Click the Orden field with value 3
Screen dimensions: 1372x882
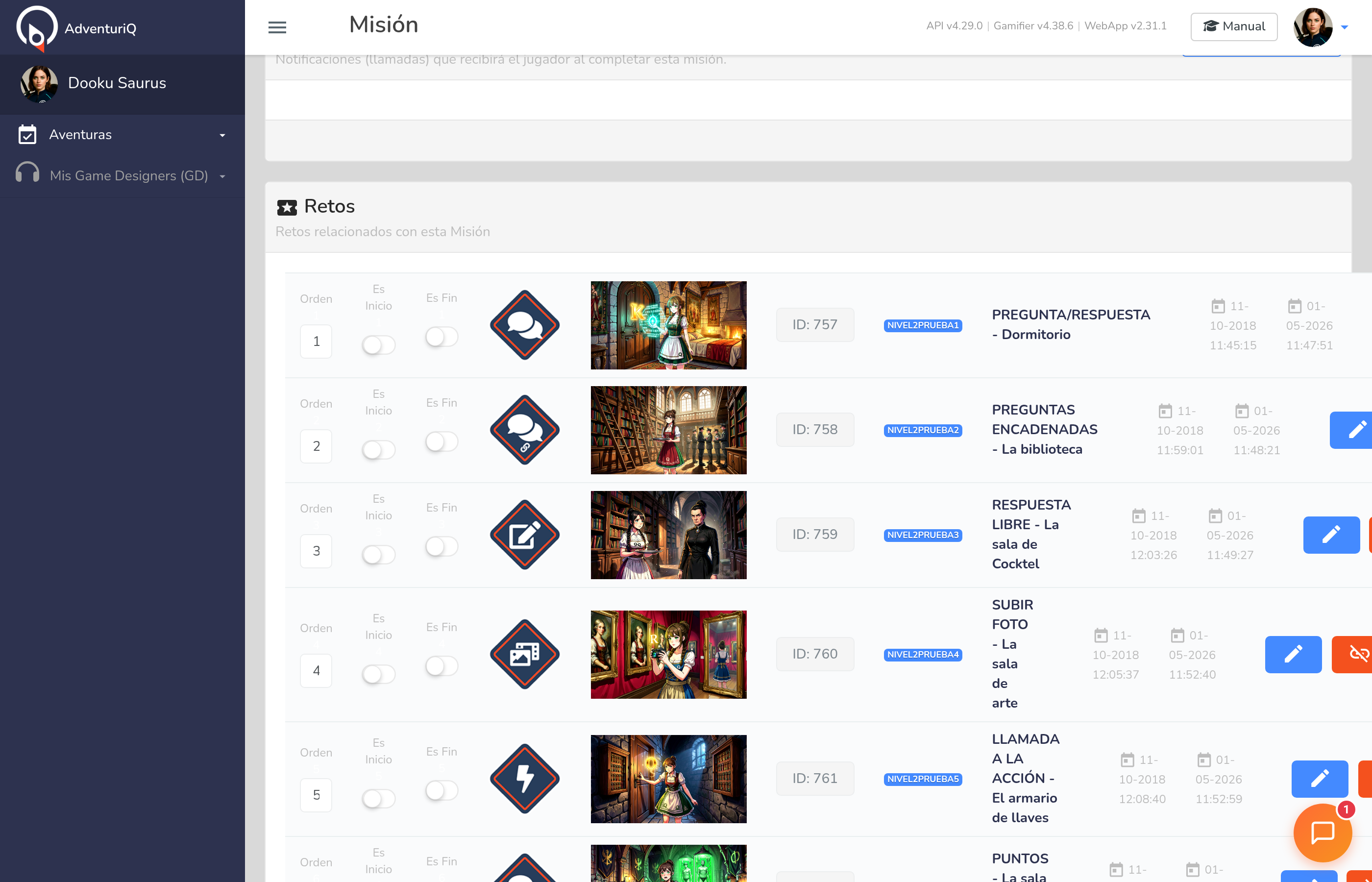316,551
